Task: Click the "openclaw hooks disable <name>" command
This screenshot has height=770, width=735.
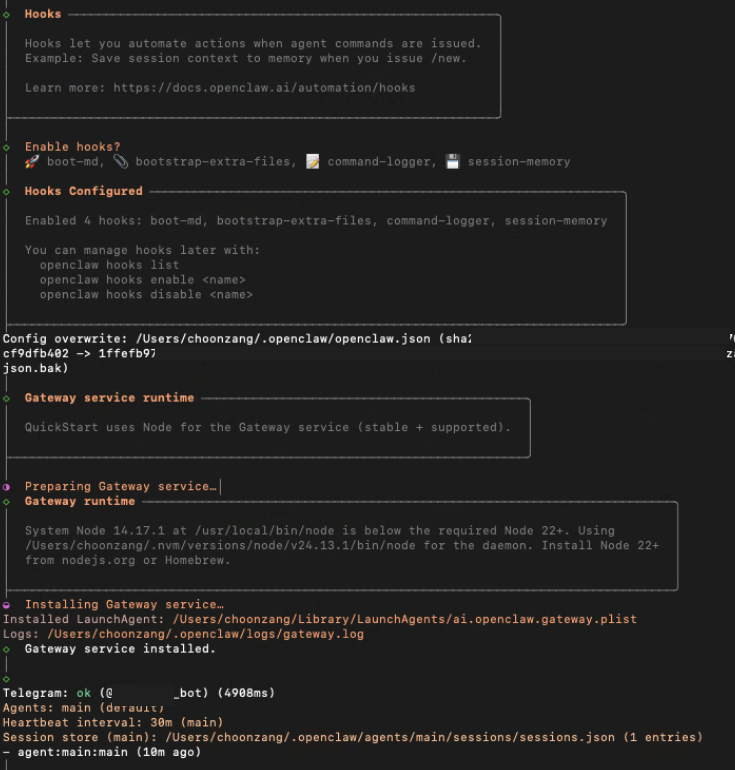Action: coord(146,295)
